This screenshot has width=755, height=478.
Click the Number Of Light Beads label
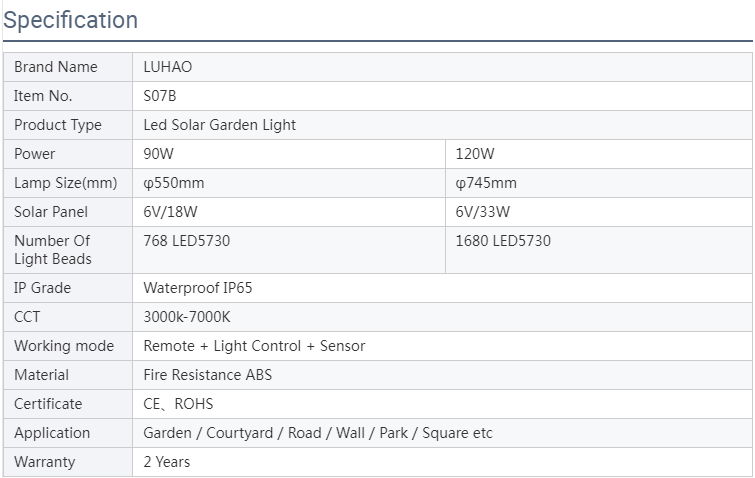(x=53, y=250)
